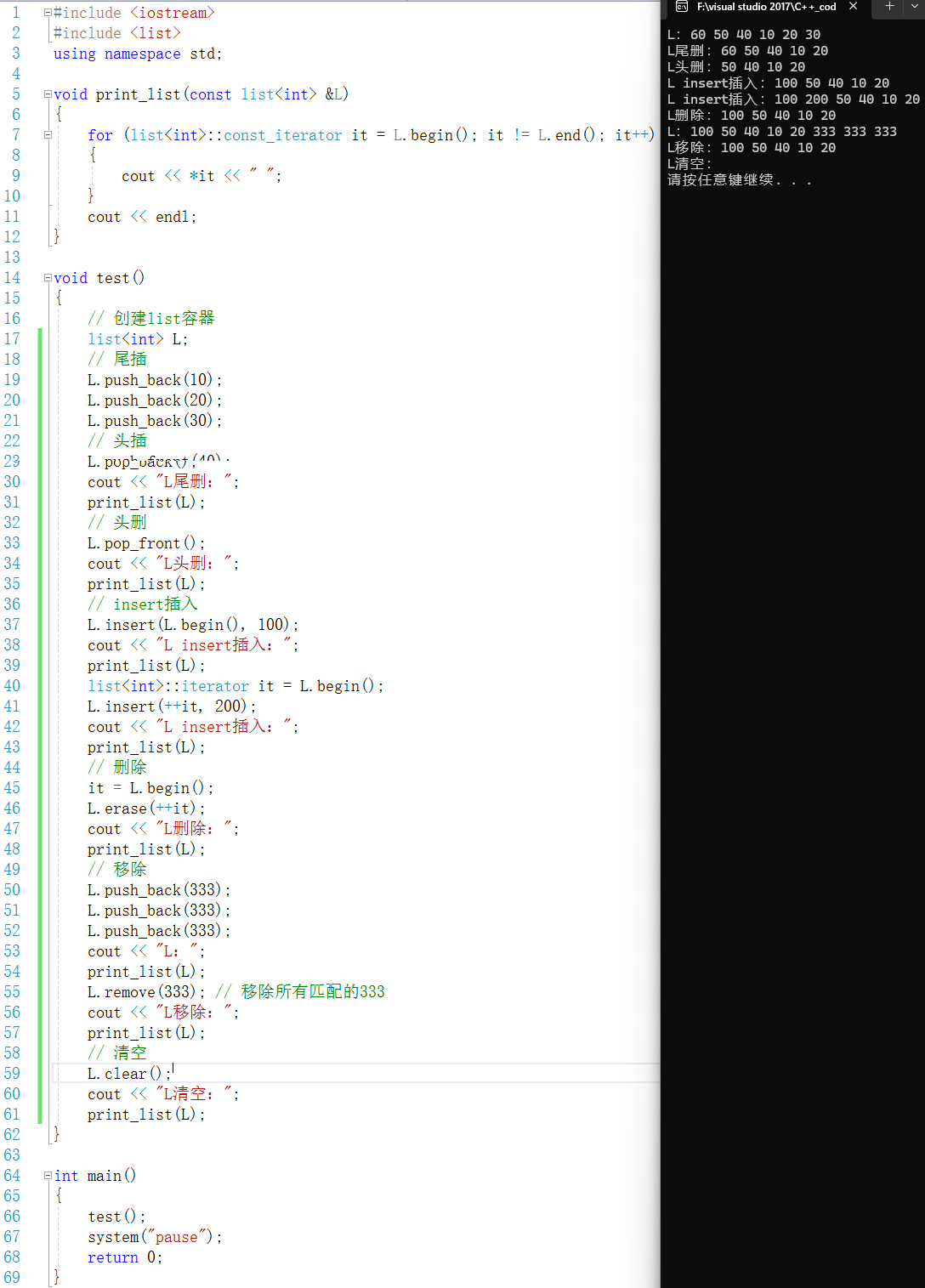Click the '// insert插入' comment

143,604
